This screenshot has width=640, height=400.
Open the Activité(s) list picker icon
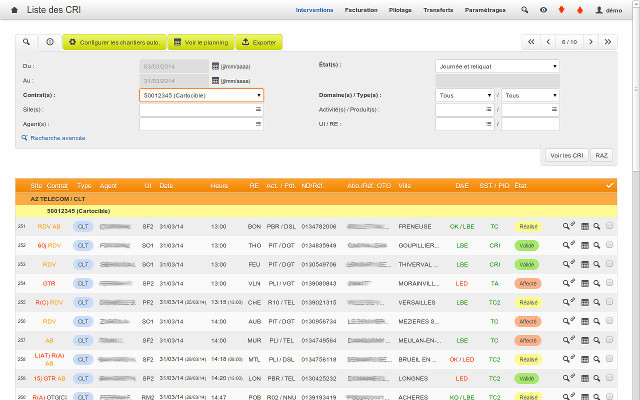click(489, 109)
